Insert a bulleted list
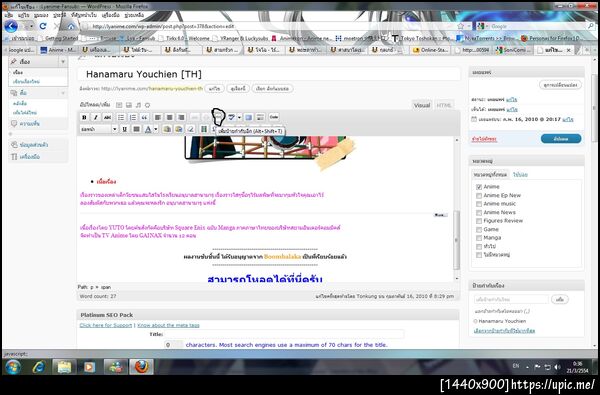600x395 pixels. point(121,117)
